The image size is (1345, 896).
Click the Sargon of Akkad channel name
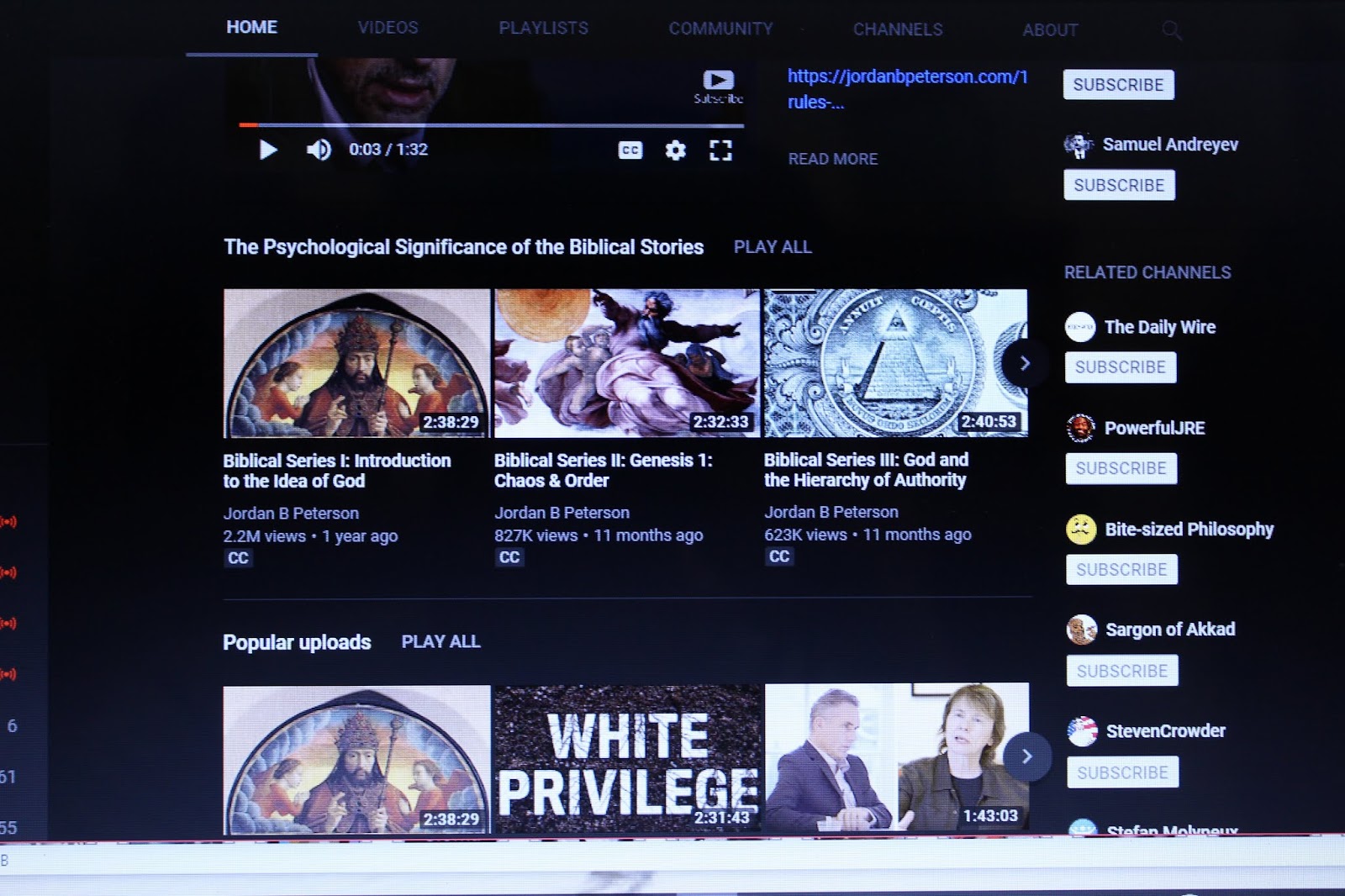coord(1170,630)
